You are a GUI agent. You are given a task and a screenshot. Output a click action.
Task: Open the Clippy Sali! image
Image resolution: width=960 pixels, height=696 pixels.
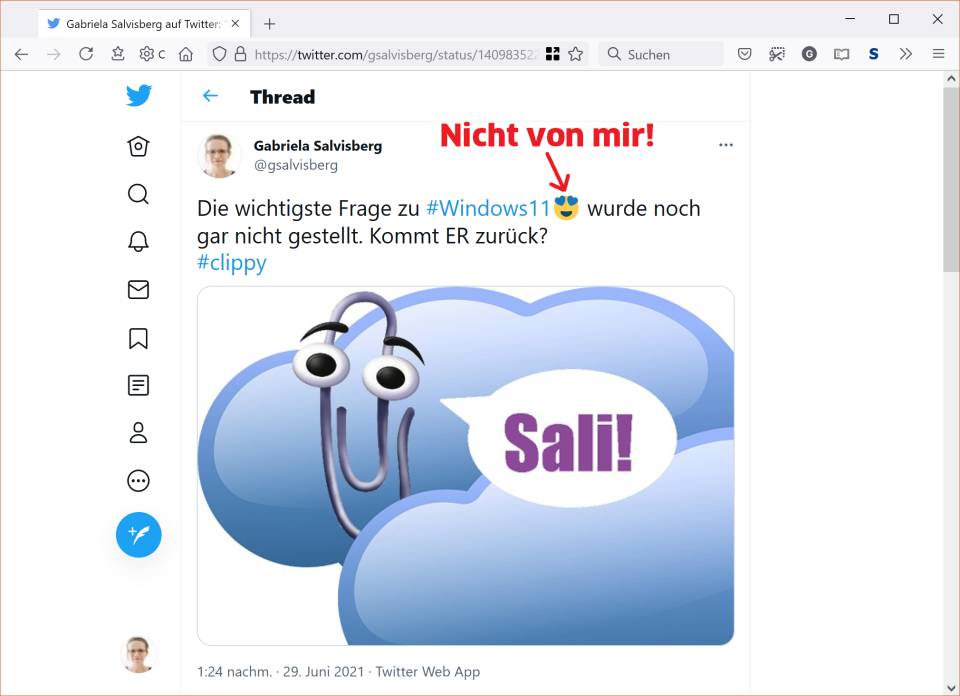click(465, 466)
